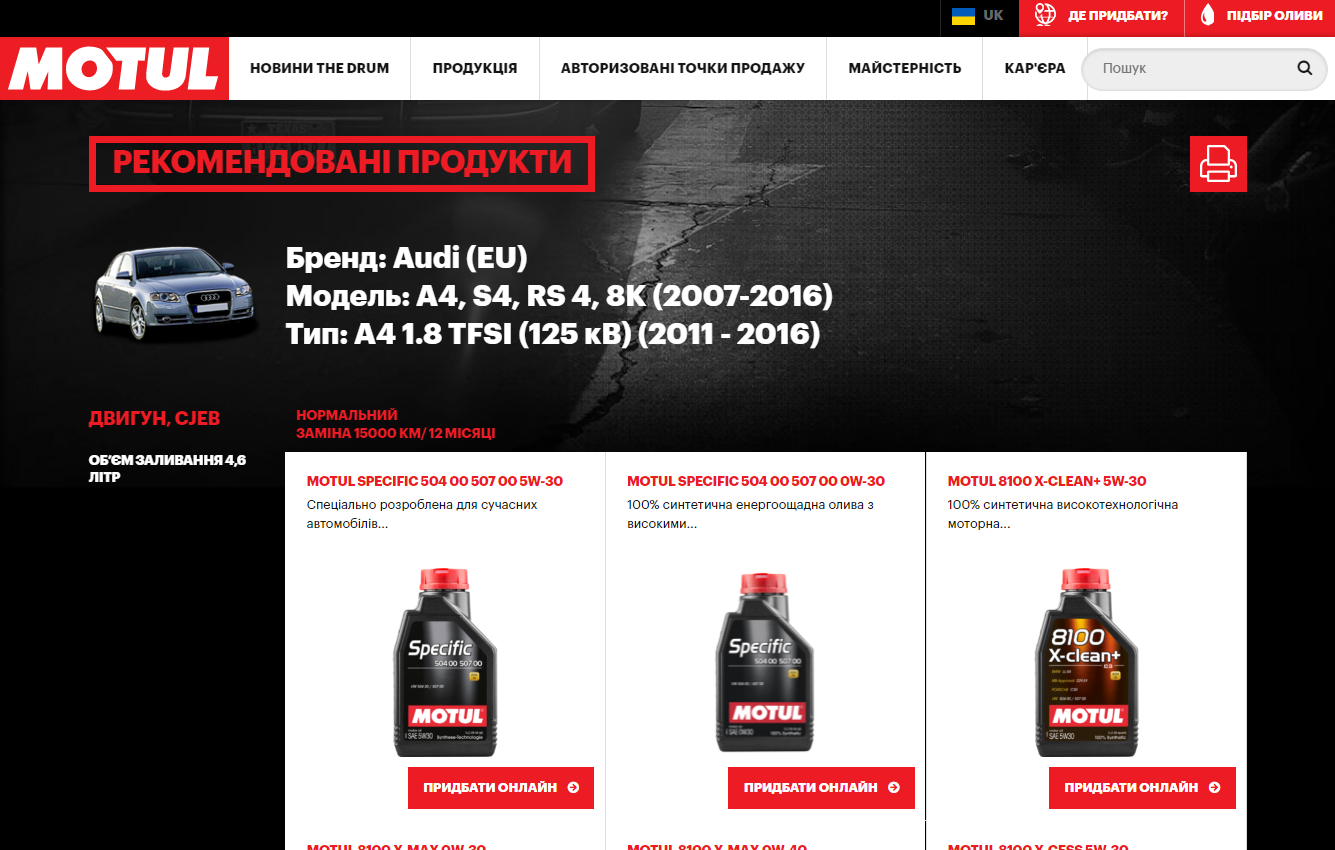Open the Кар'єра menu item

point(1035,68)
